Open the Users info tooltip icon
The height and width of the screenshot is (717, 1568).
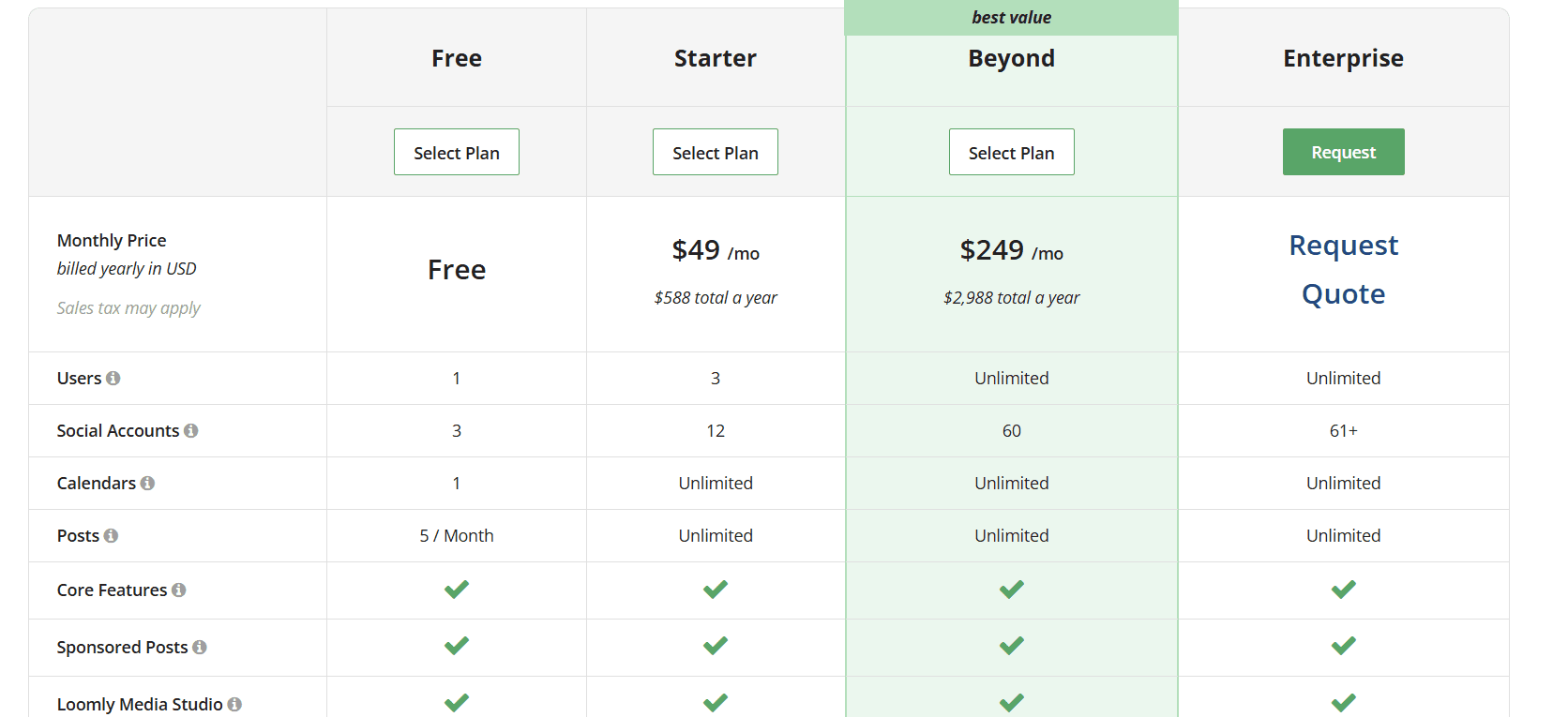114,378
